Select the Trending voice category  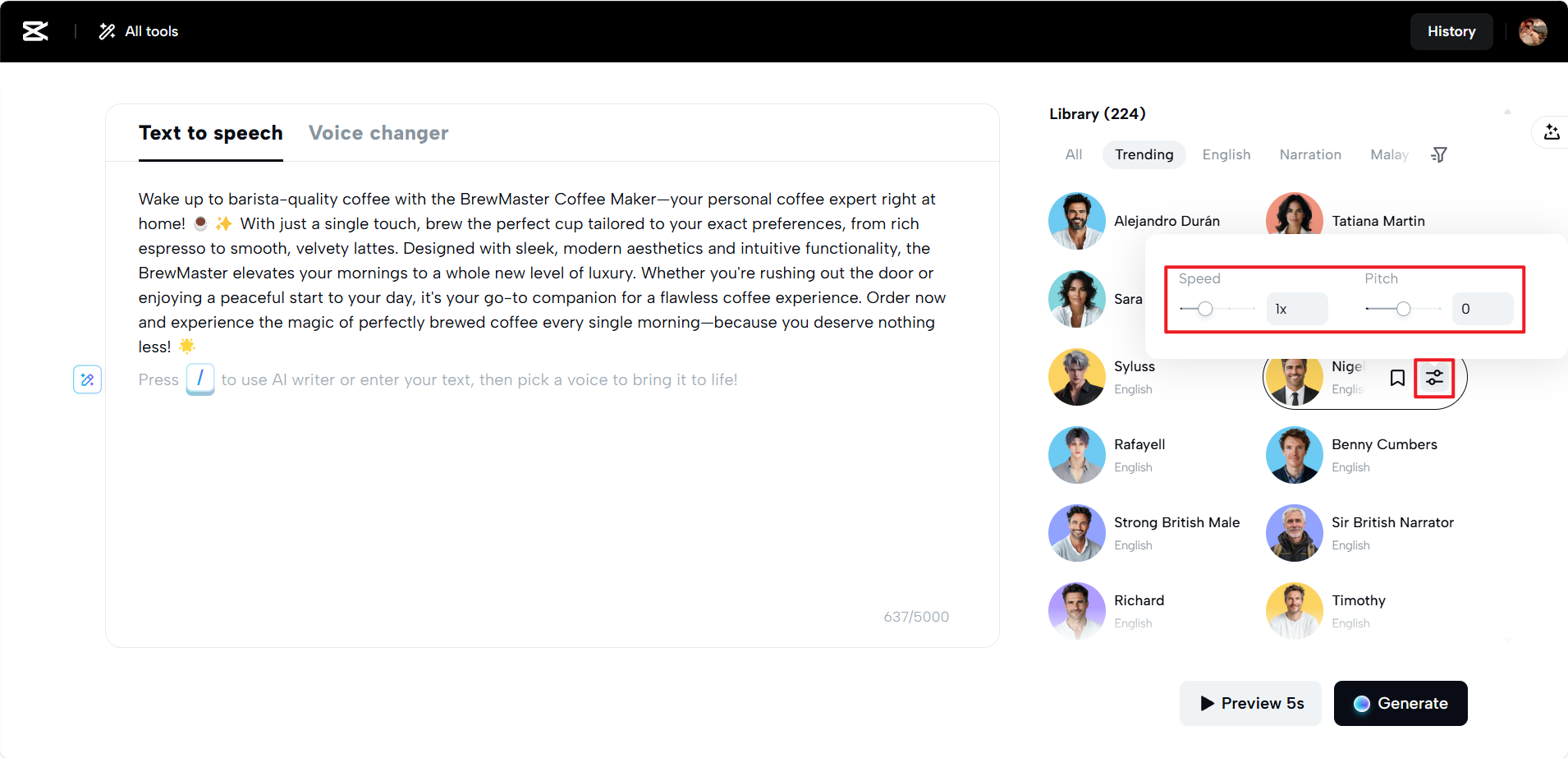pyautogui.click(x=1144, y=154)
